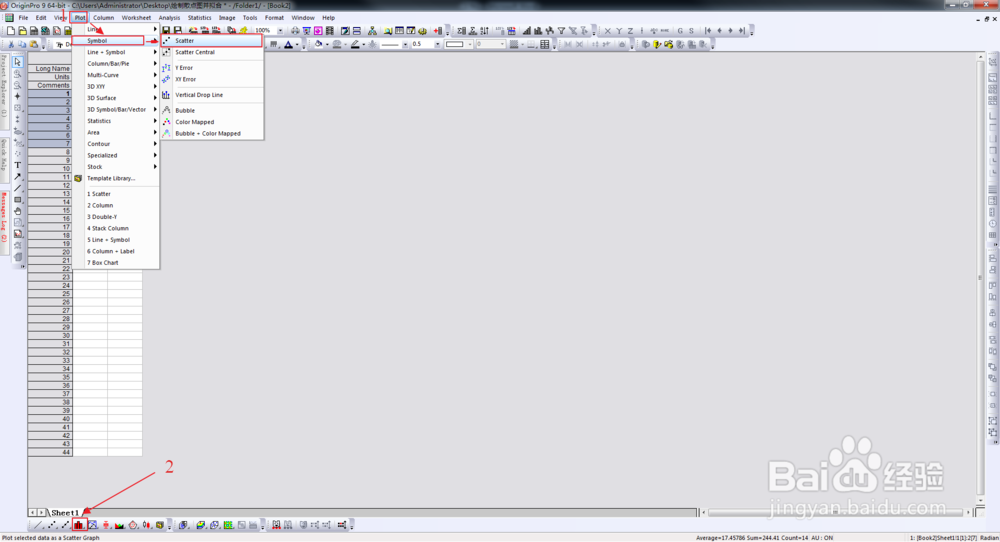
Task: Click the Column plot button in bottom toolbar
Action: coord(79,525)
